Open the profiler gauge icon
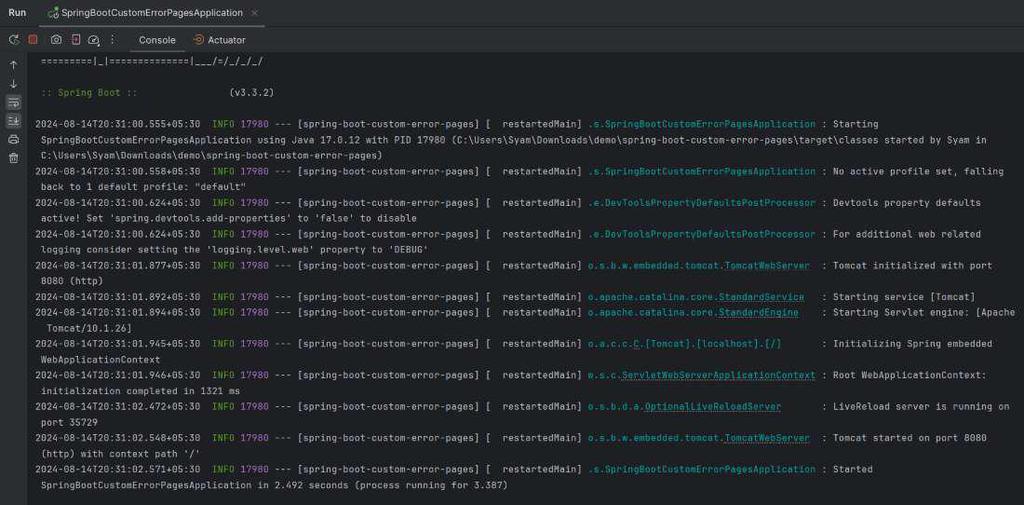The width and height of the screenshot is (1024, 505). [93, 40]
